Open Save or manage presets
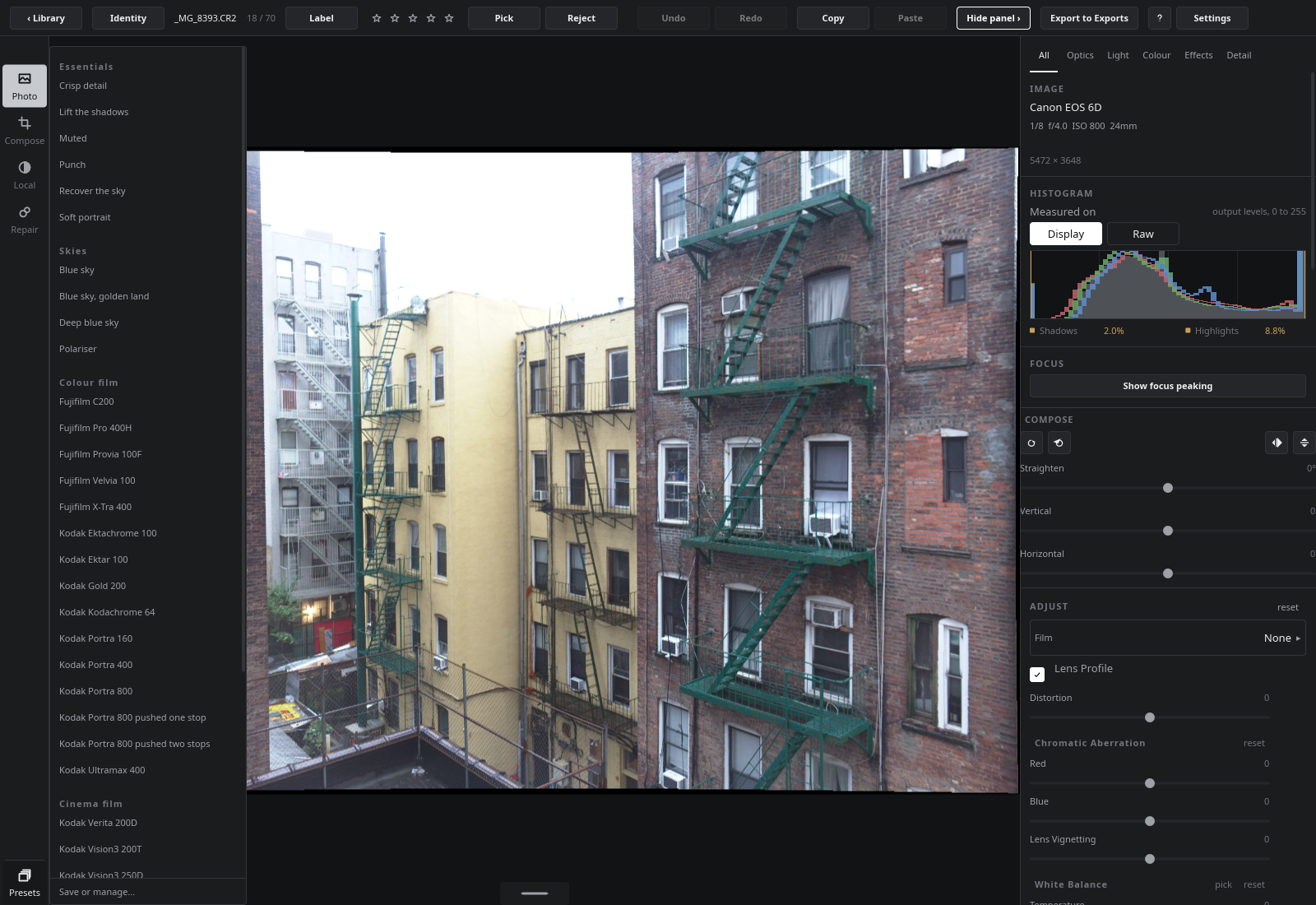 tap(97, 892)
